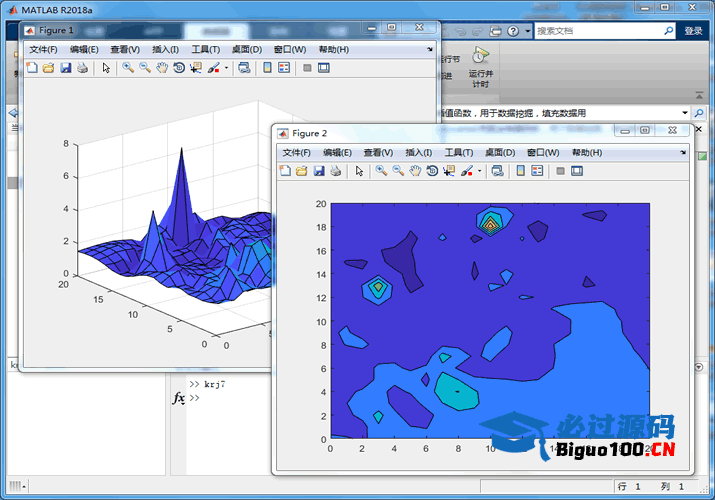Open 帮助(H) menu in Figure 2
Image resolution: width=715 pixels, height=500 pixels.
pos(587,153)
